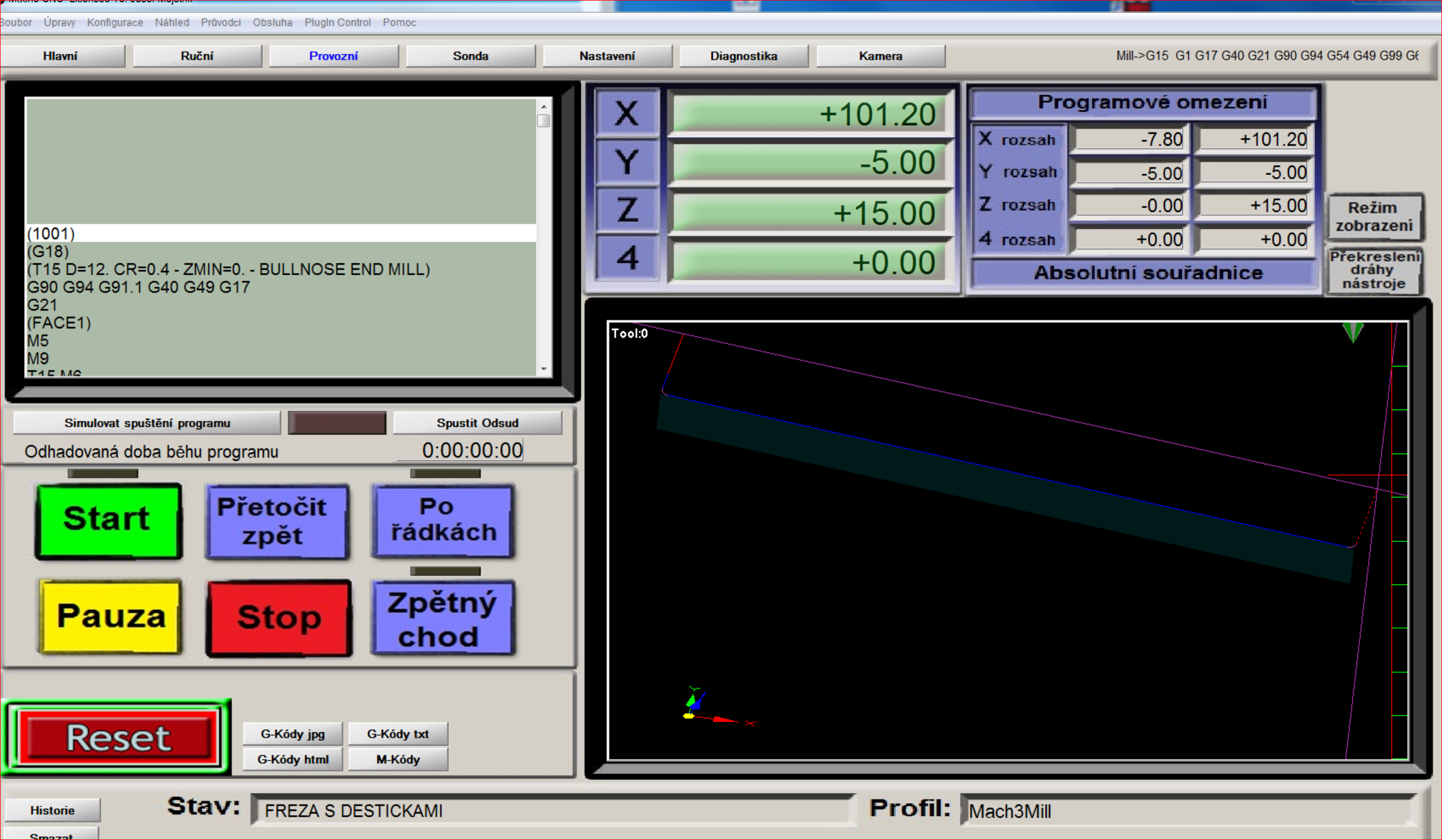Zero the X axis DRO button

[x=627, y=113]
